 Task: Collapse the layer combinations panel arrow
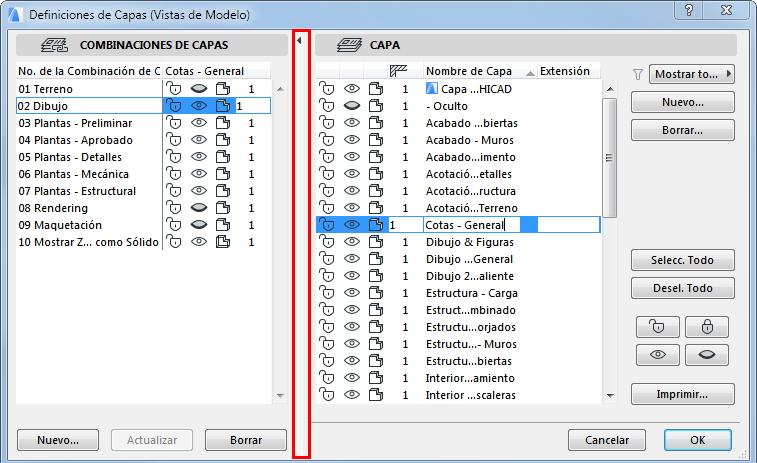click(299, 41)
